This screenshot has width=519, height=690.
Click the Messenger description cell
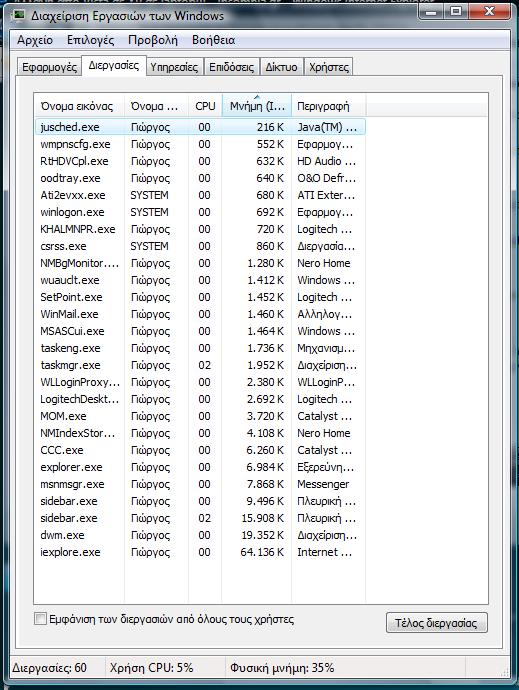pyautogui.click(x=323, y=484)
